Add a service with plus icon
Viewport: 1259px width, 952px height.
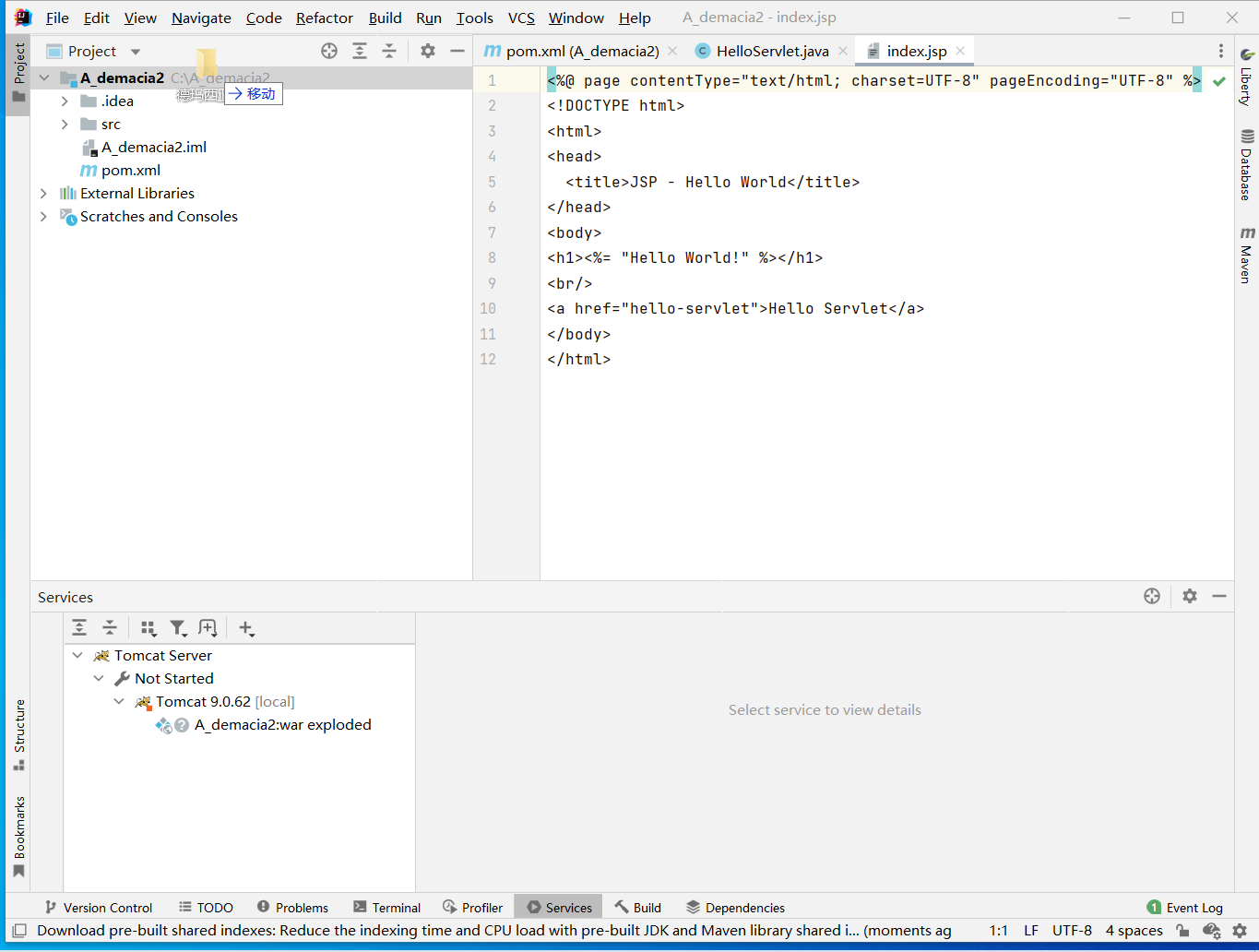(x=246, y=628)
